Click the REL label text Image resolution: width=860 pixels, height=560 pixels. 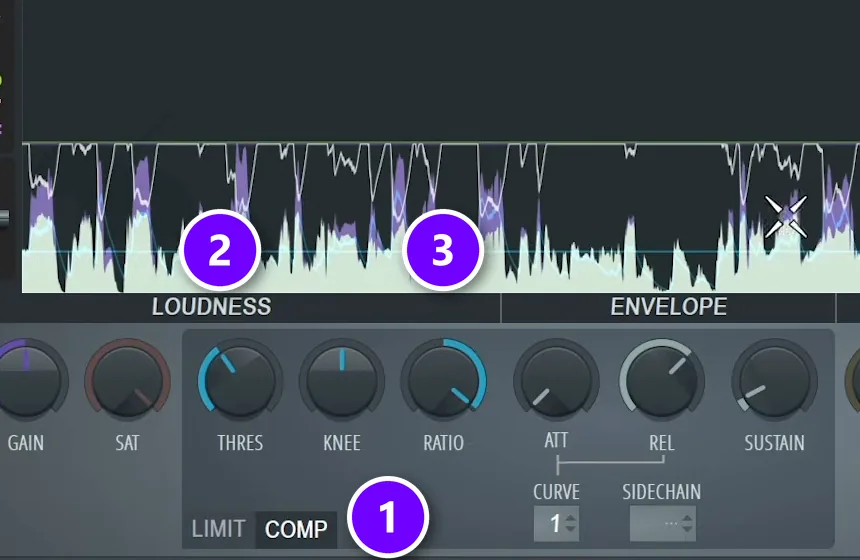[662, 443]
